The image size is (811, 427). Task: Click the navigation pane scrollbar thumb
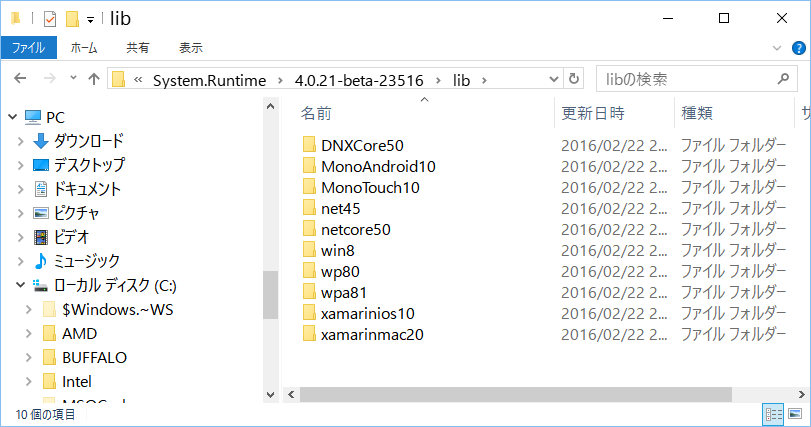[x=271, y=295]
